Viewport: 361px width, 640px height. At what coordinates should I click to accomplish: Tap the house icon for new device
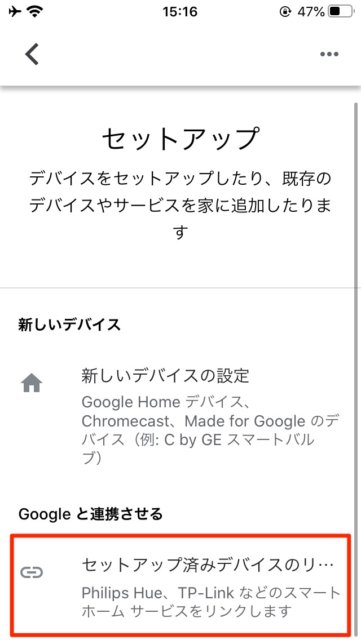32,384
